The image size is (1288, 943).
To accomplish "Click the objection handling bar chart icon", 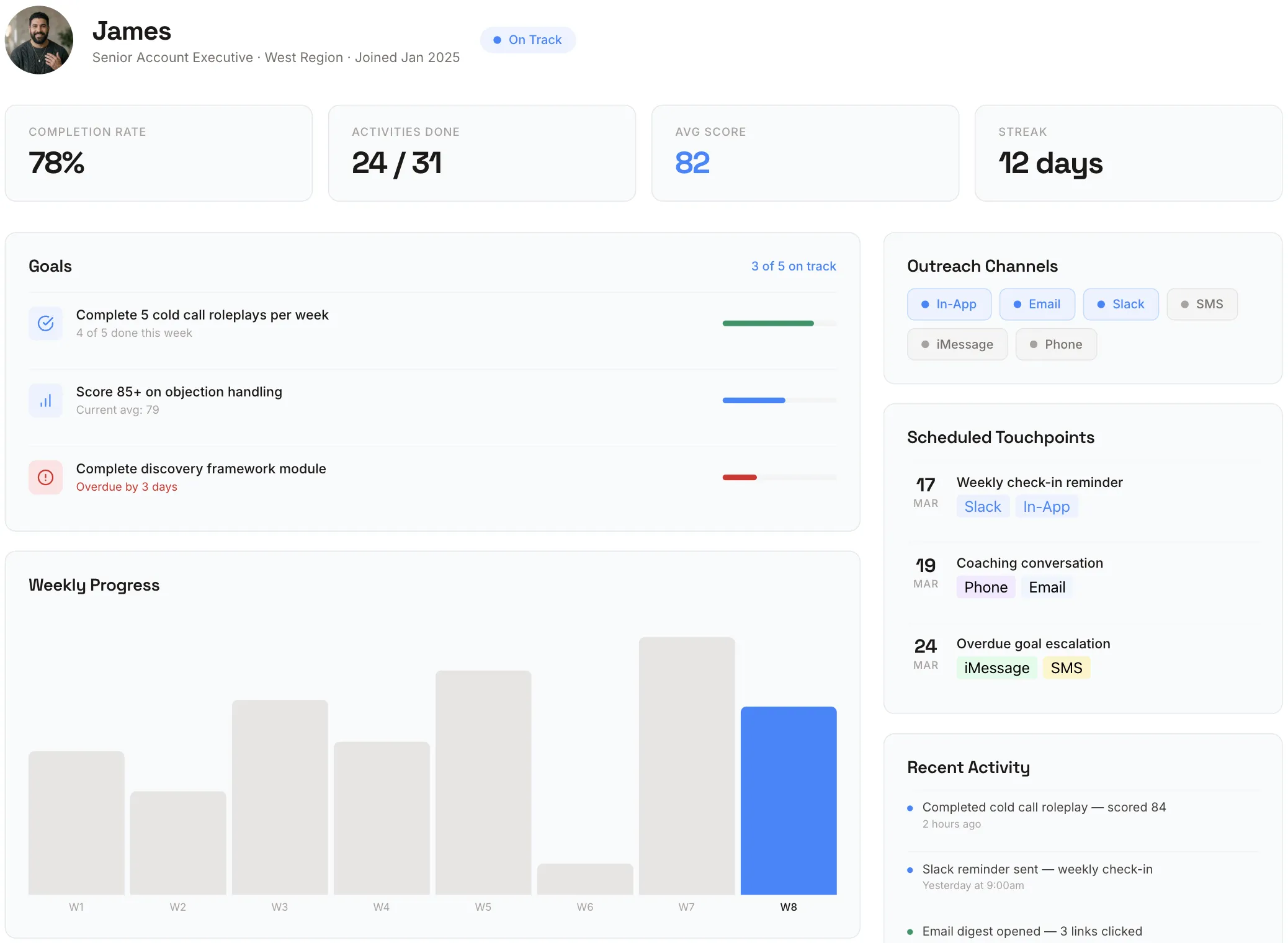I will coord(45,400).
